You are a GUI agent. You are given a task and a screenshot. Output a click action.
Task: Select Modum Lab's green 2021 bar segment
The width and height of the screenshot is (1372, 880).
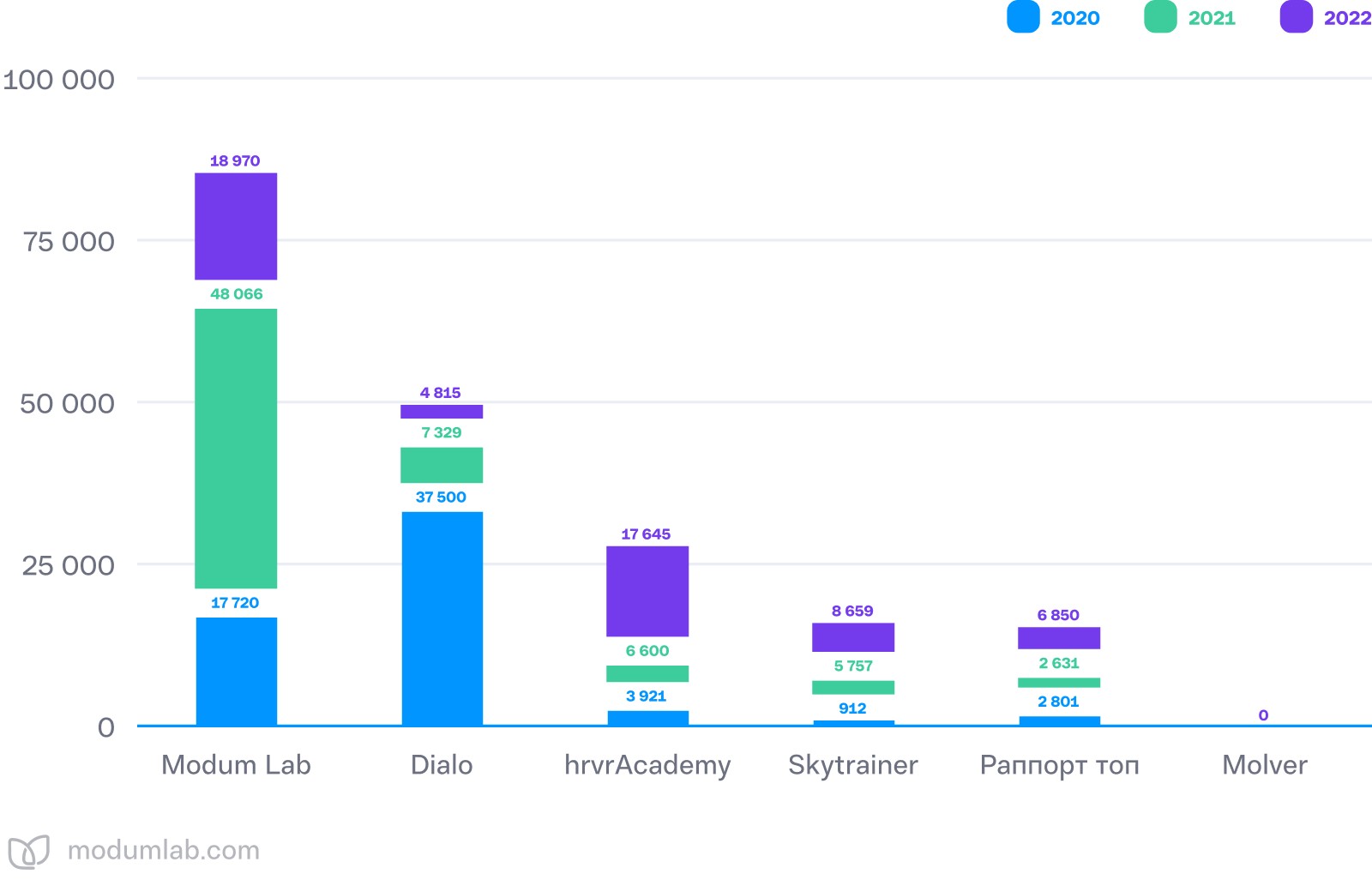click(236, 449)
